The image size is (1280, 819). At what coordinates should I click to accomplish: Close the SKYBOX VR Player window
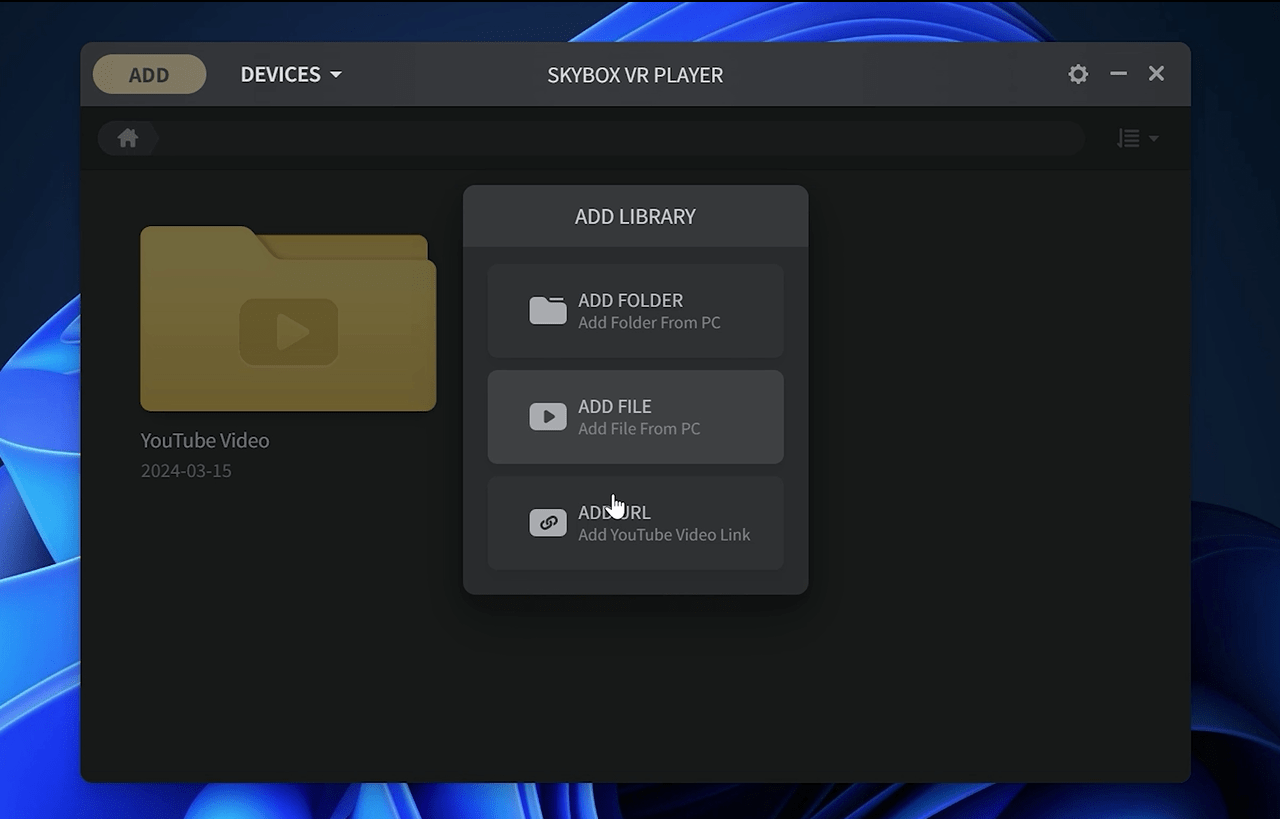pyautogui.click(x=1156, y=74)
